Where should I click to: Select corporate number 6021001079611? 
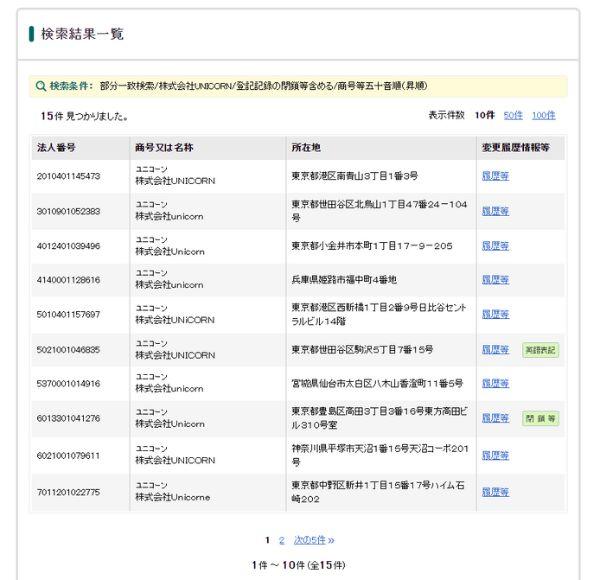(68, 456)
